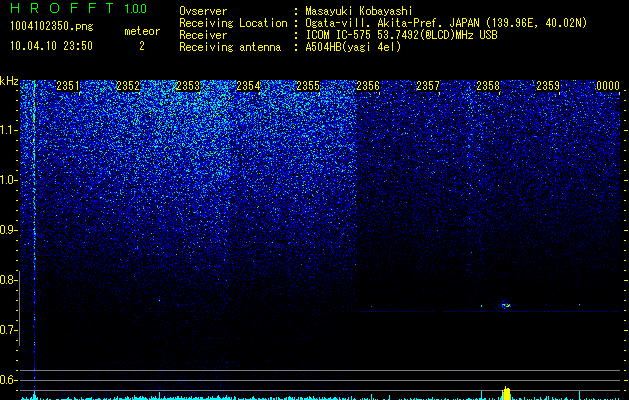
Task: Pick the 2358 time marker
Action: (488, 86)
